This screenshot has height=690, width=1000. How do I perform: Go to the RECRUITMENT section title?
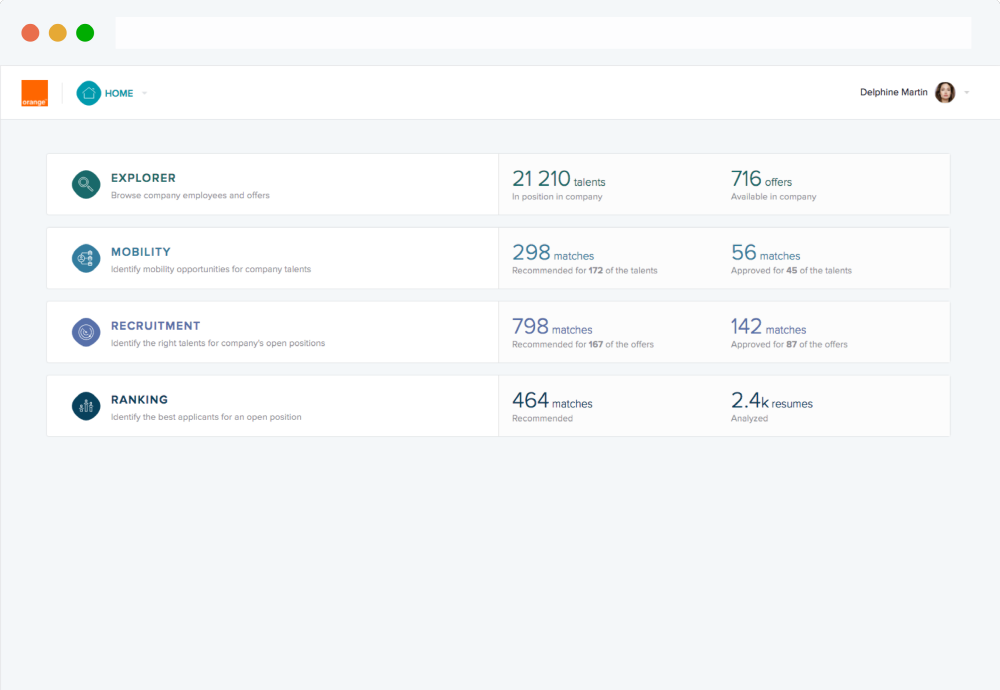click(x=155, y=326)
